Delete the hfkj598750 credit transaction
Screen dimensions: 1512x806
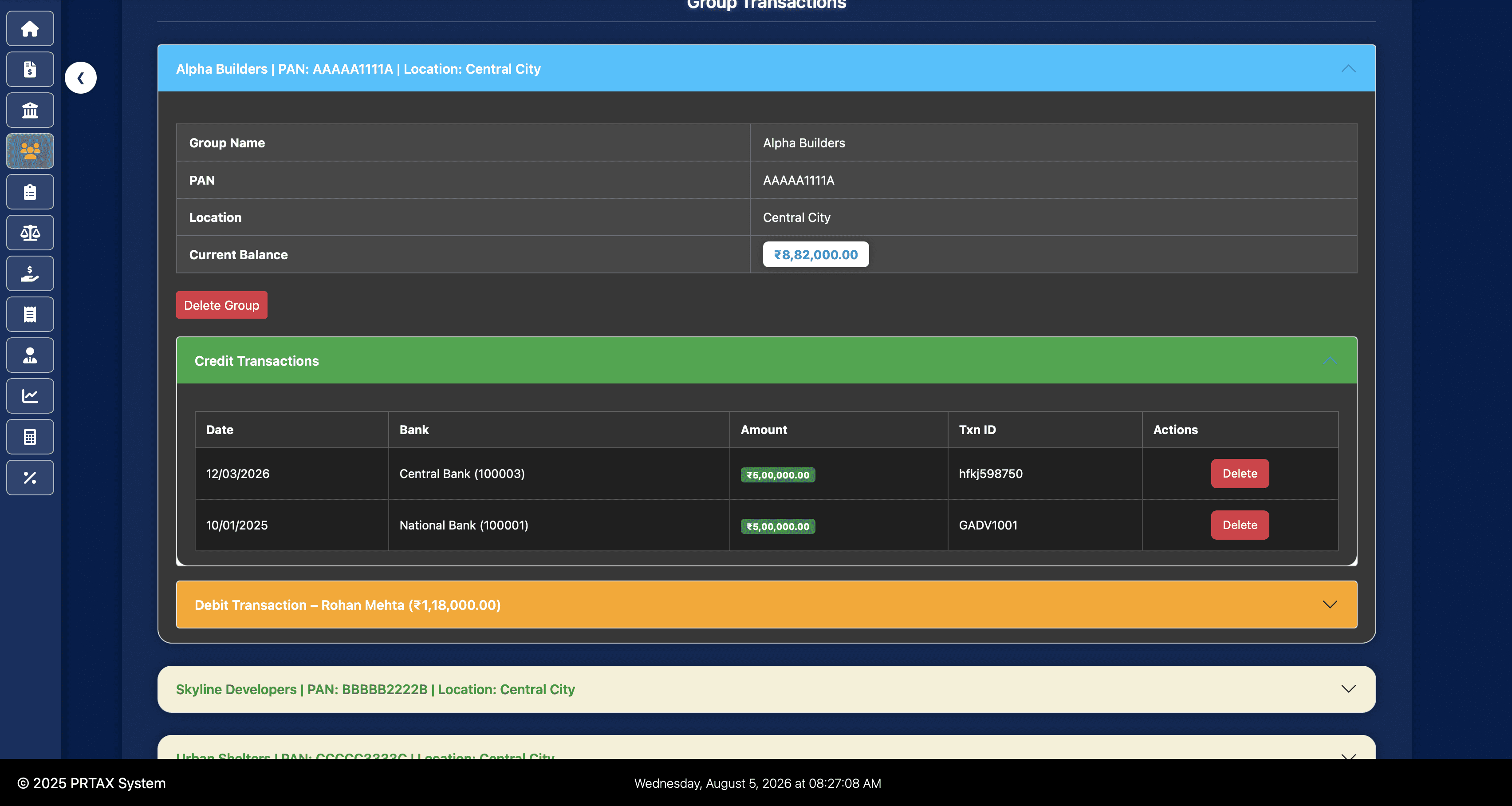[1240, 473]
